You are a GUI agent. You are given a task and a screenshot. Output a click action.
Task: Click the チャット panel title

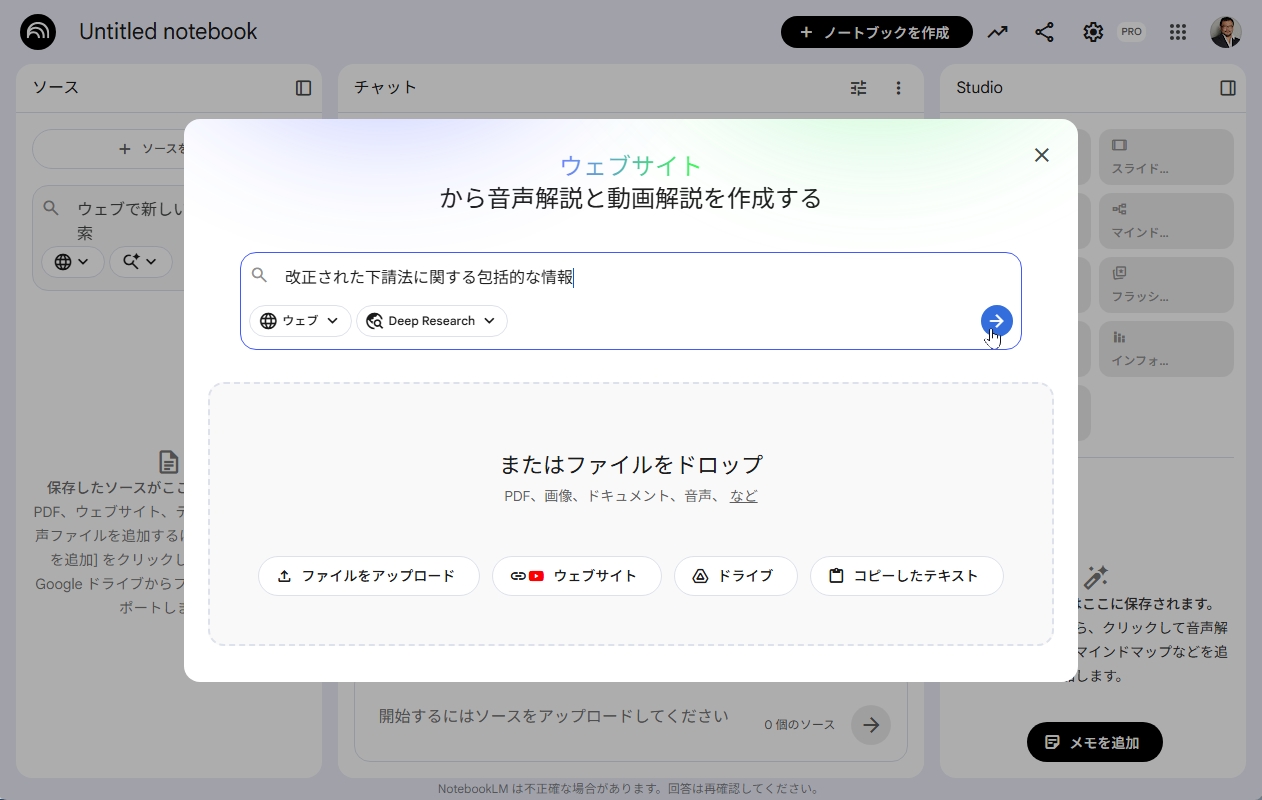coord(385,88)
